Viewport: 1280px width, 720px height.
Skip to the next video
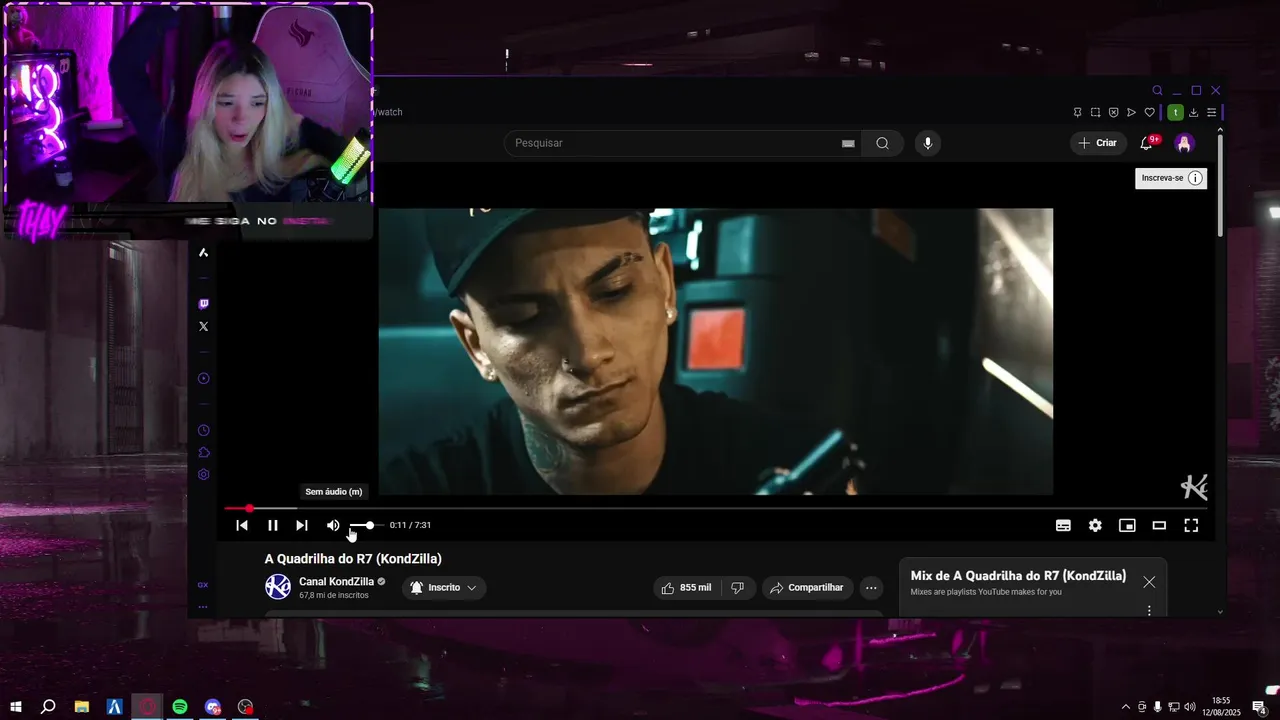302,525
